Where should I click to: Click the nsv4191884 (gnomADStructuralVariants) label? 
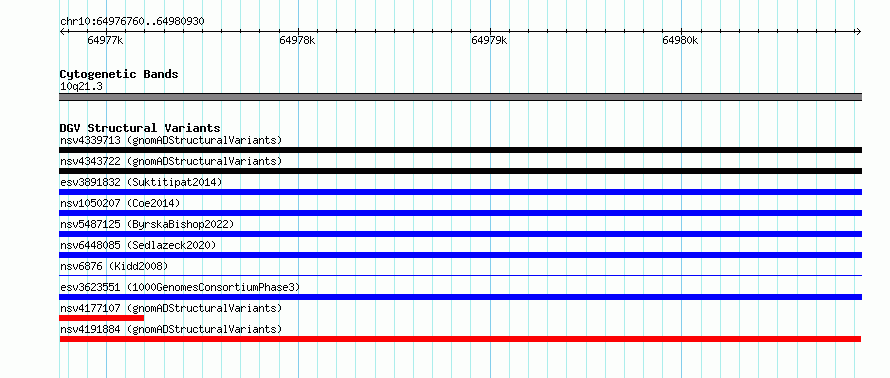pos(171,329)
